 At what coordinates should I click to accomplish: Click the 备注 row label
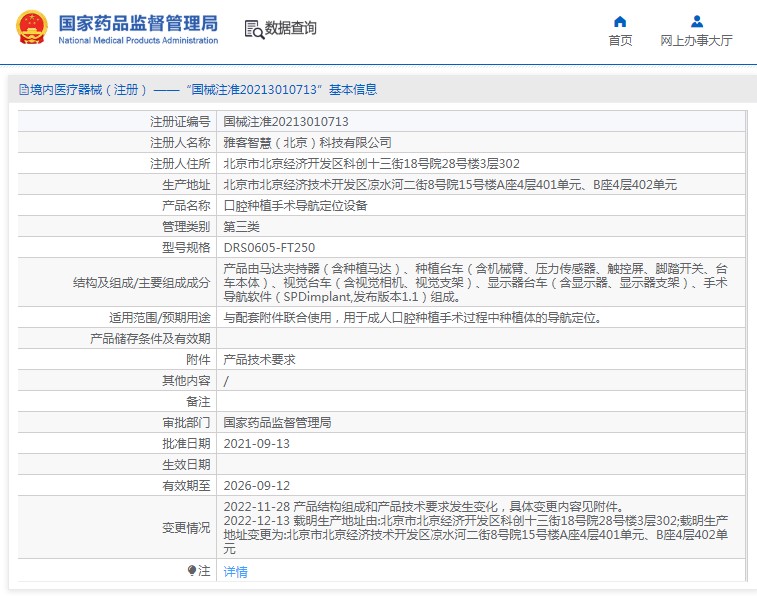198,402
